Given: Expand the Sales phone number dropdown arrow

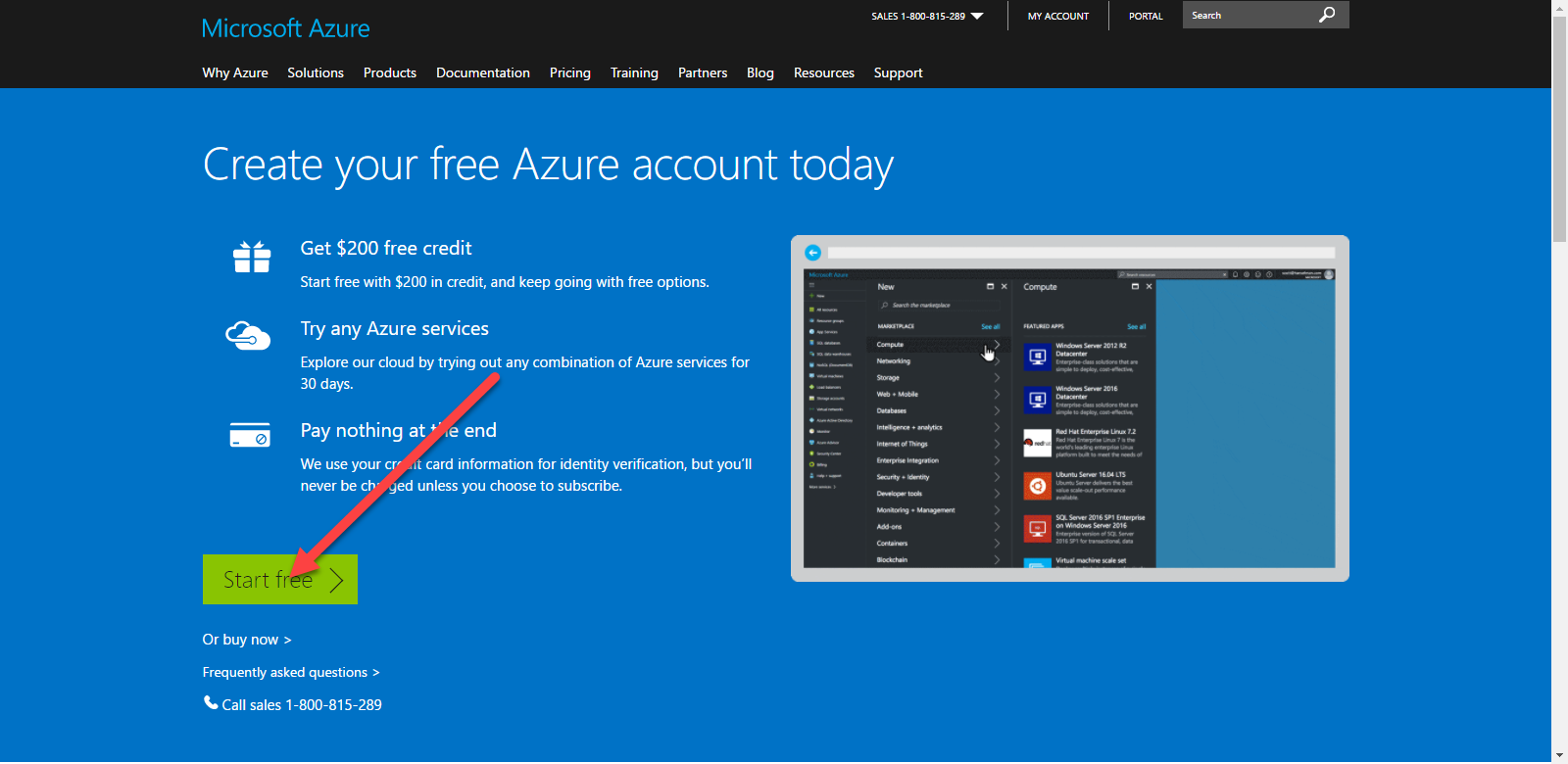Looking at the screenshot, I should point(977,16).
